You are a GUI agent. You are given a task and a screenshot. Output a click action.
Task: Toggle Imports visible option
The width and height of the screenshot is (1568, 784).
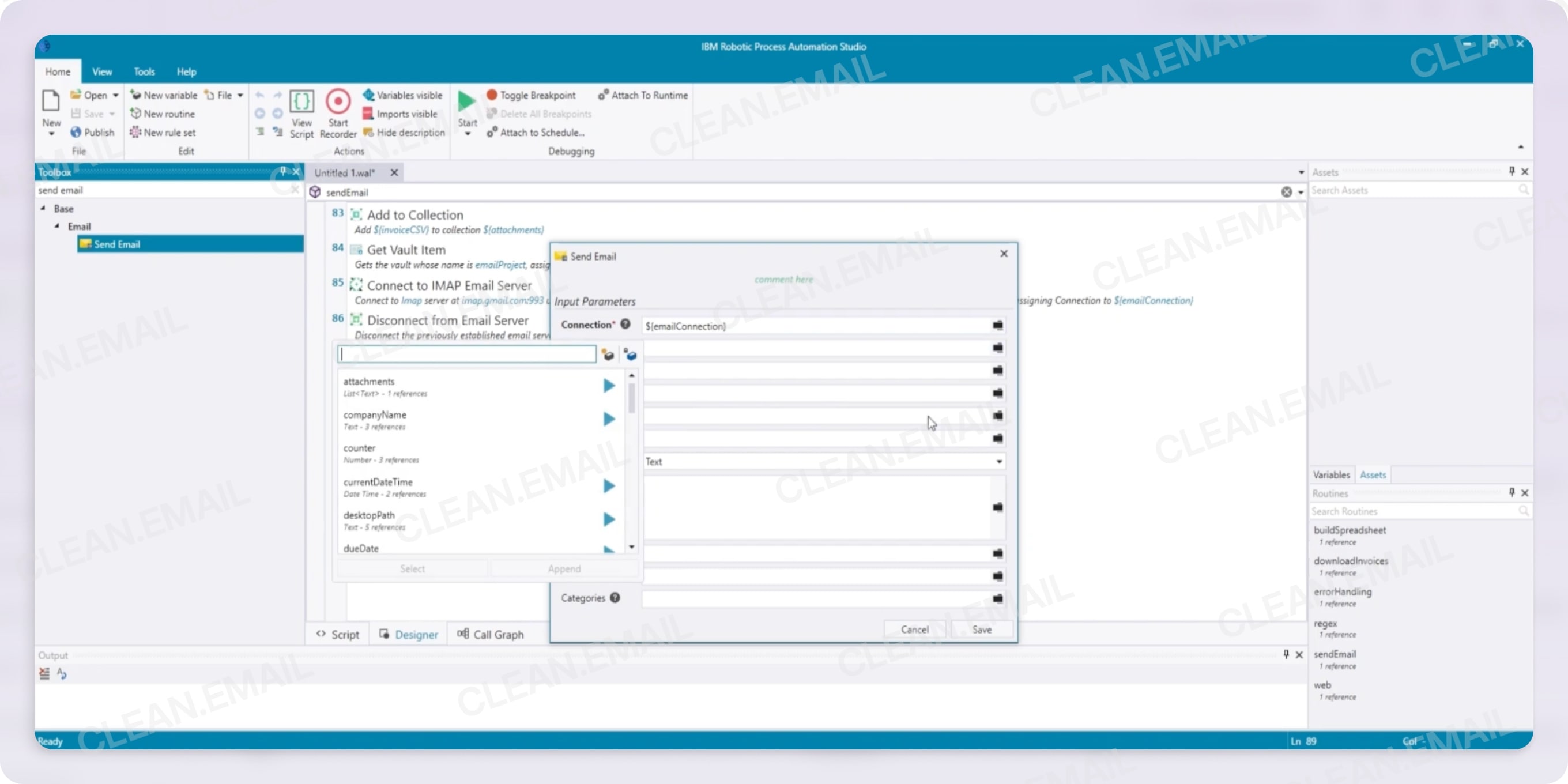(x=400, y=114)
